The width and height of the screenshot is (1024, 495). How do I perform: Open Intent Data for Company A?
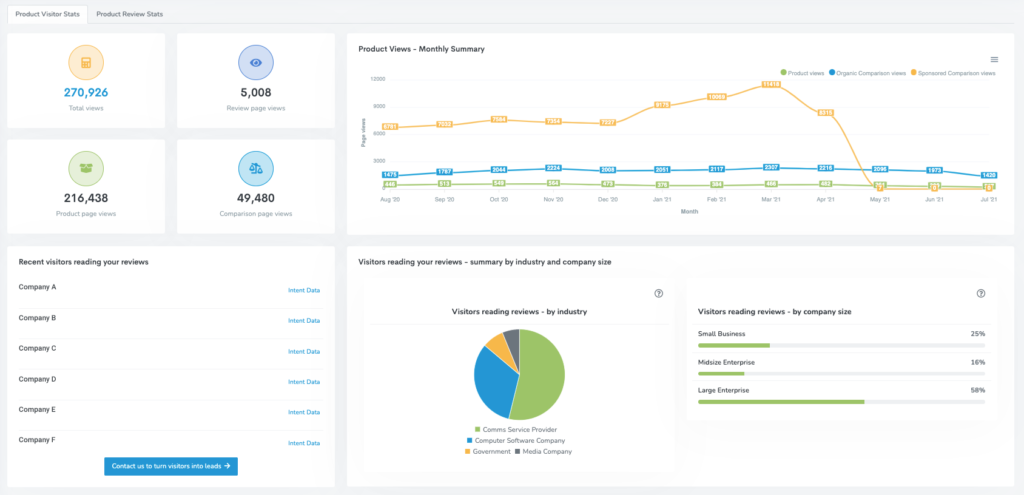click(x=304, y=291)
